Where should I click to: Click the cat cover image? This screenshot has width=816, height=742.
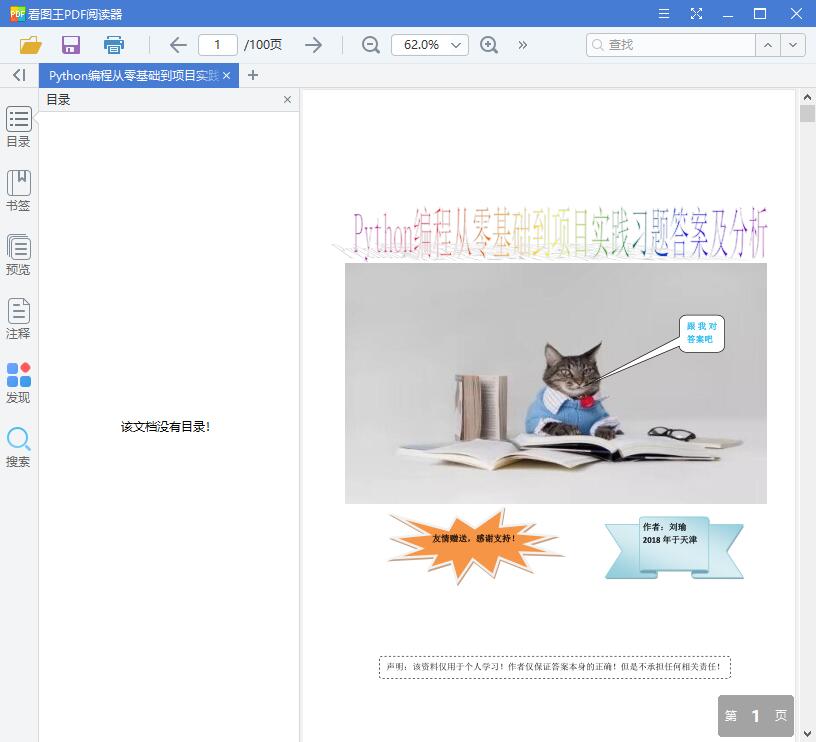(x=556, y=383)
